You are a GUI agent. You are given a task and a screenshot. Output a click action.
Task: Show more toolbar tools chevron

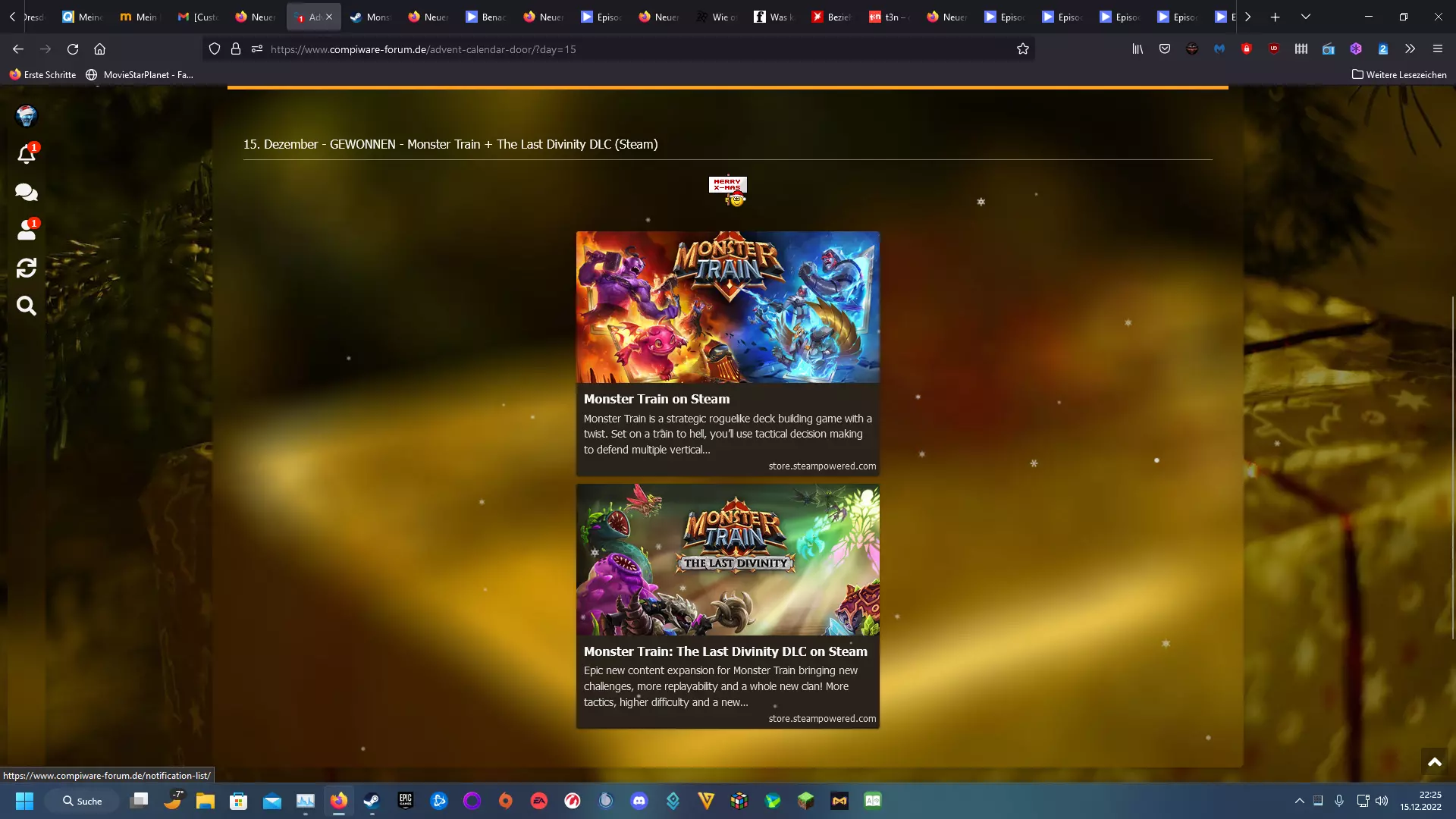[1410, 49]
